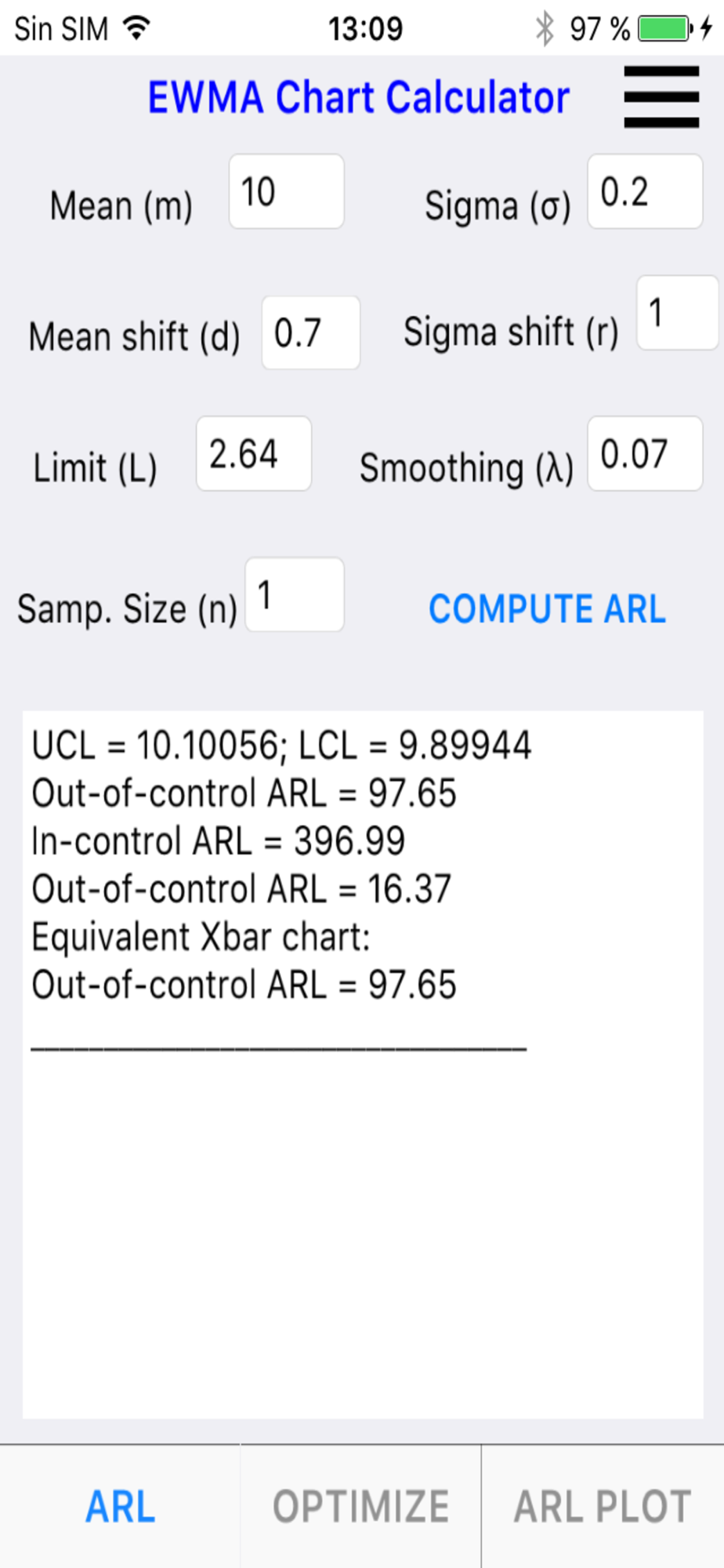Tap the results output text area

tap(362, 1065)
